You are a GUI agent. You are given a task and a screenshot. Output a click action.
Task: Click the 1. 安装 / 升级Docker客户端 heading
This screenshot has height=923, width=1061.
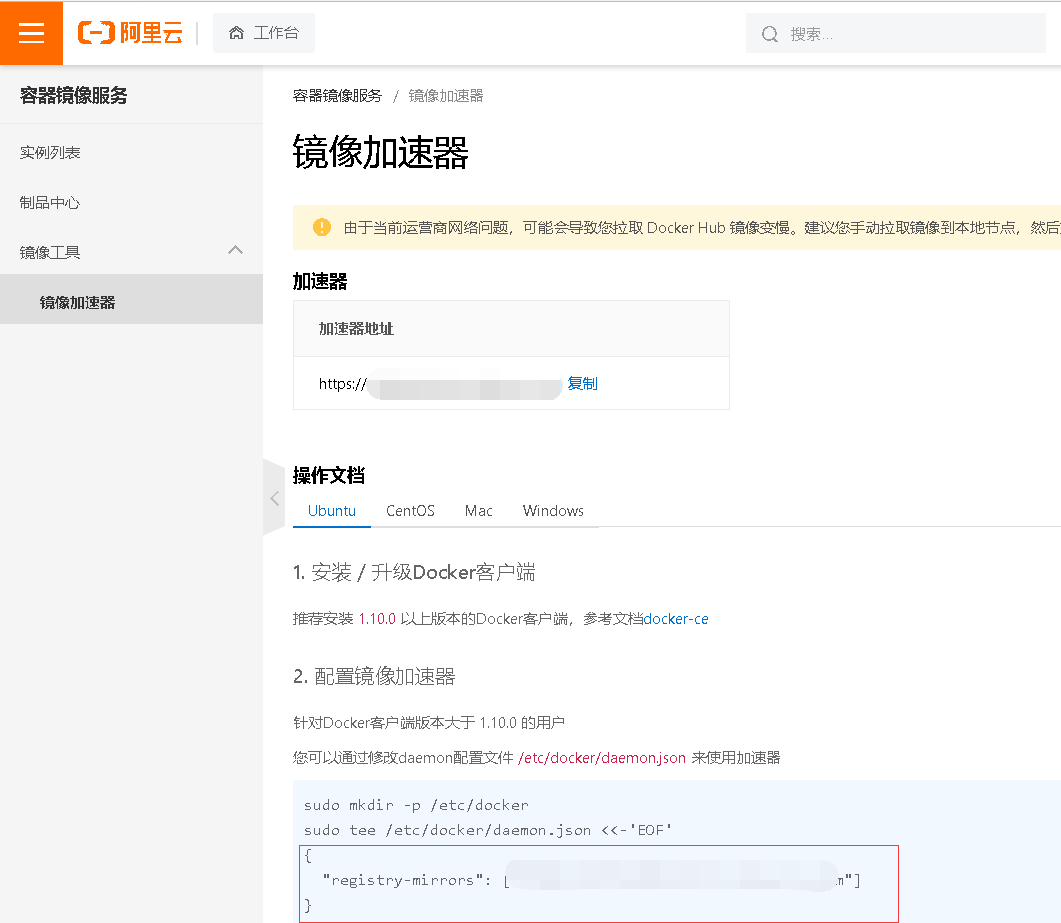pos(414,572)
